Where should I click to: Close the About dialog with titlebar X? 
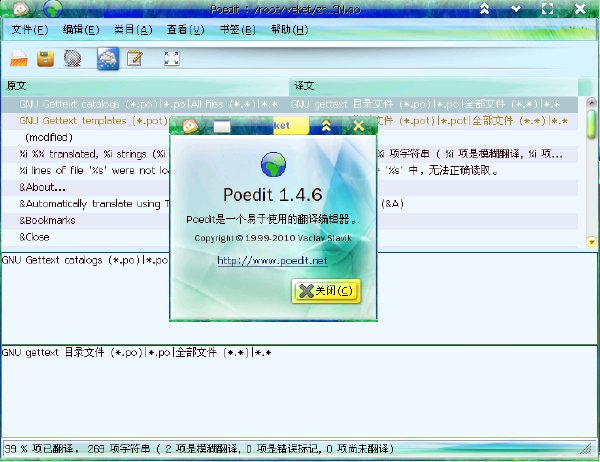click(359, 126)
